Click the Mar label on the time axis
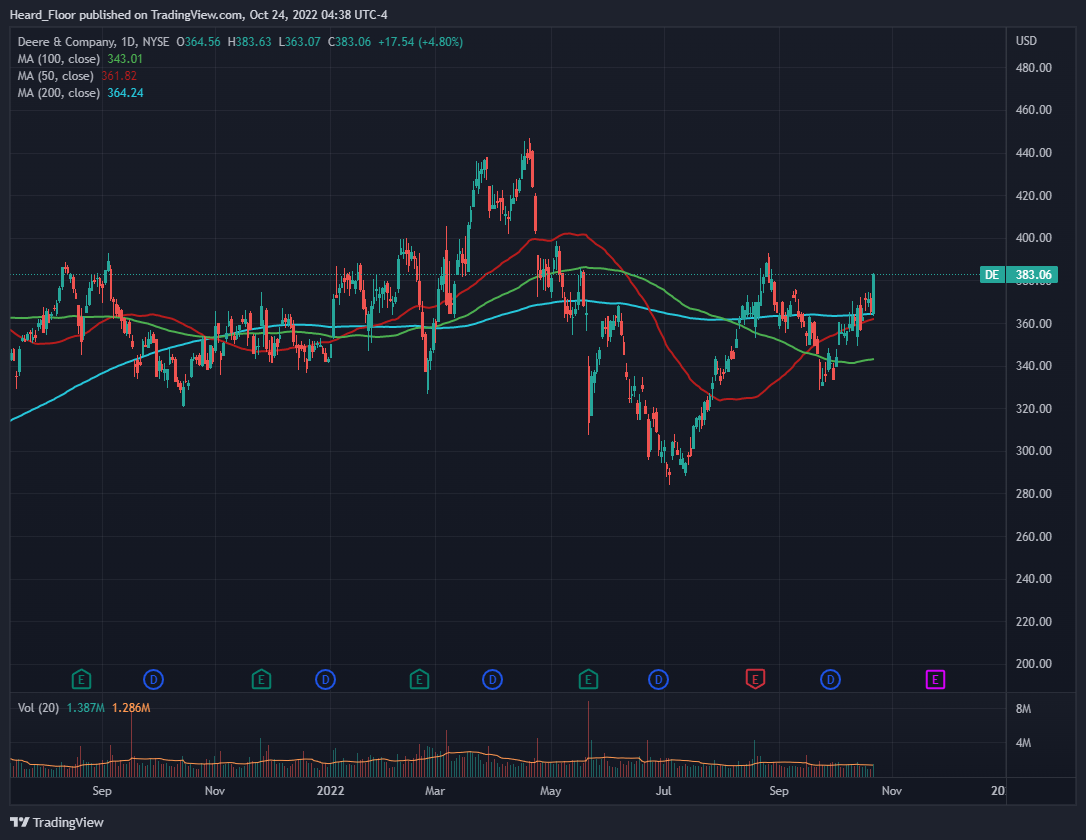1086x840 pixels. coord(435,791)
